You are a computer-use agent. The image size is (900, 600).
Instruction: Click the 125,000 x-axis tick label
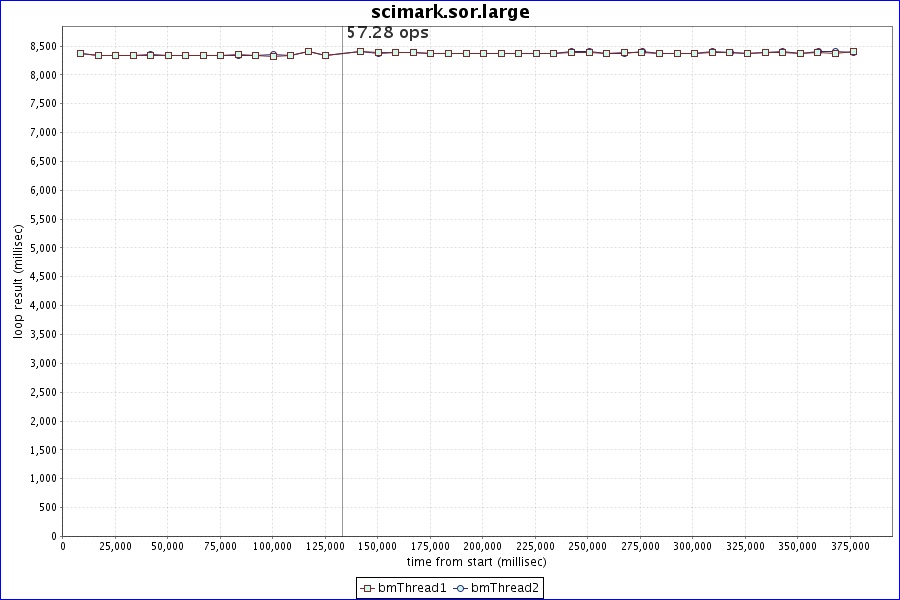[325, 546]
